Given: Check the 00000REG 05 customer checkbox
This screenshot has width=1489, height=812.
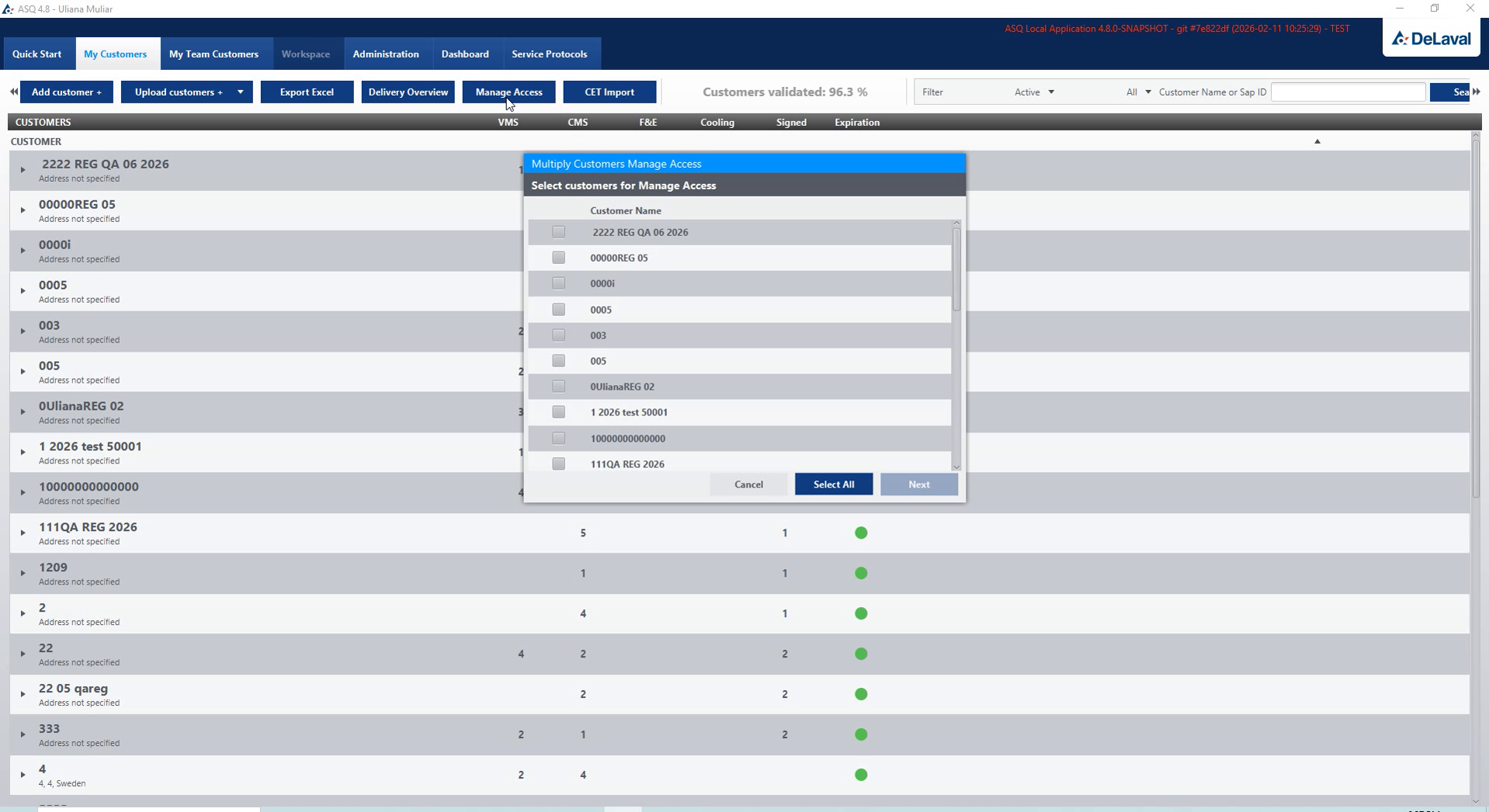Looking at the screenshot, I should 558,258.
